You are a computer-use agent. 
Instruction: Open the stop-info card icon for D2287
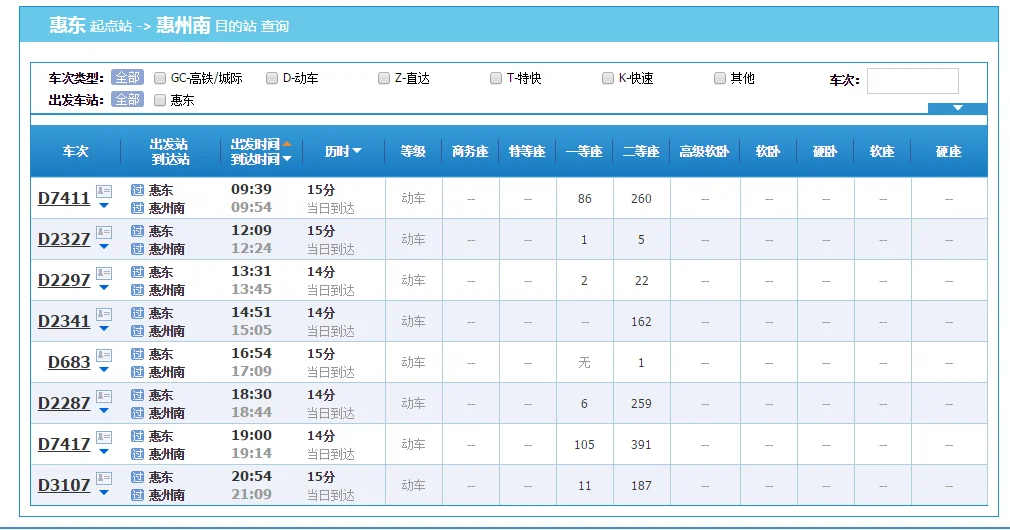(x=104, y=396)
